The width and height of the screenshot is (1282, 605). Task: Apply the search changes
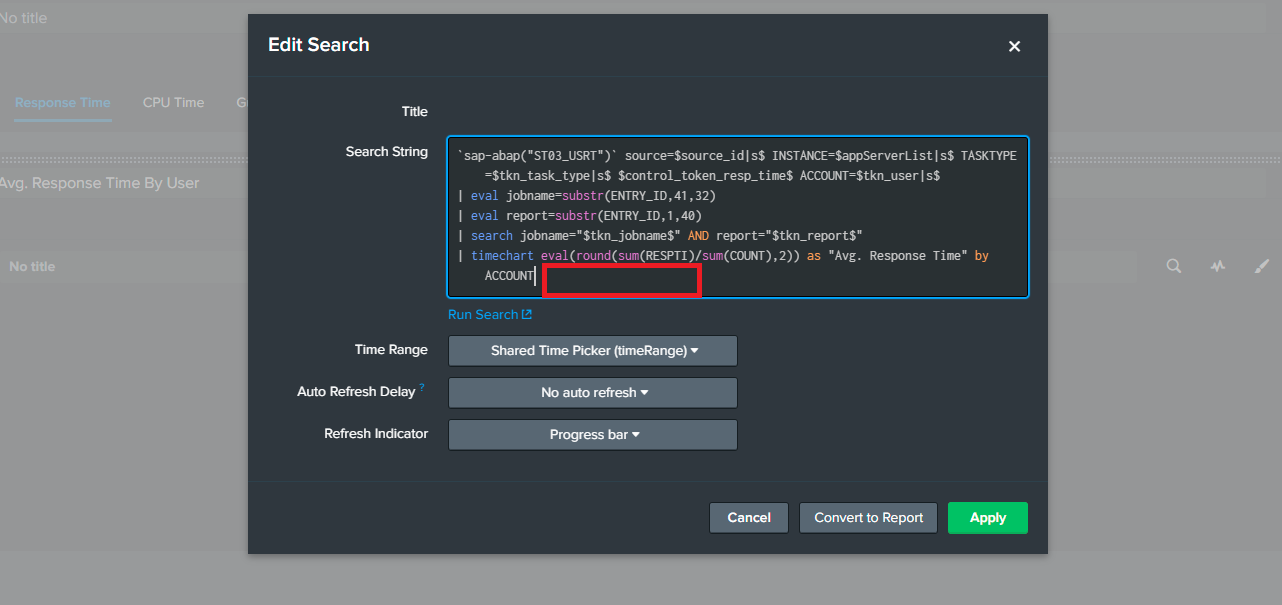click(987, 518)
